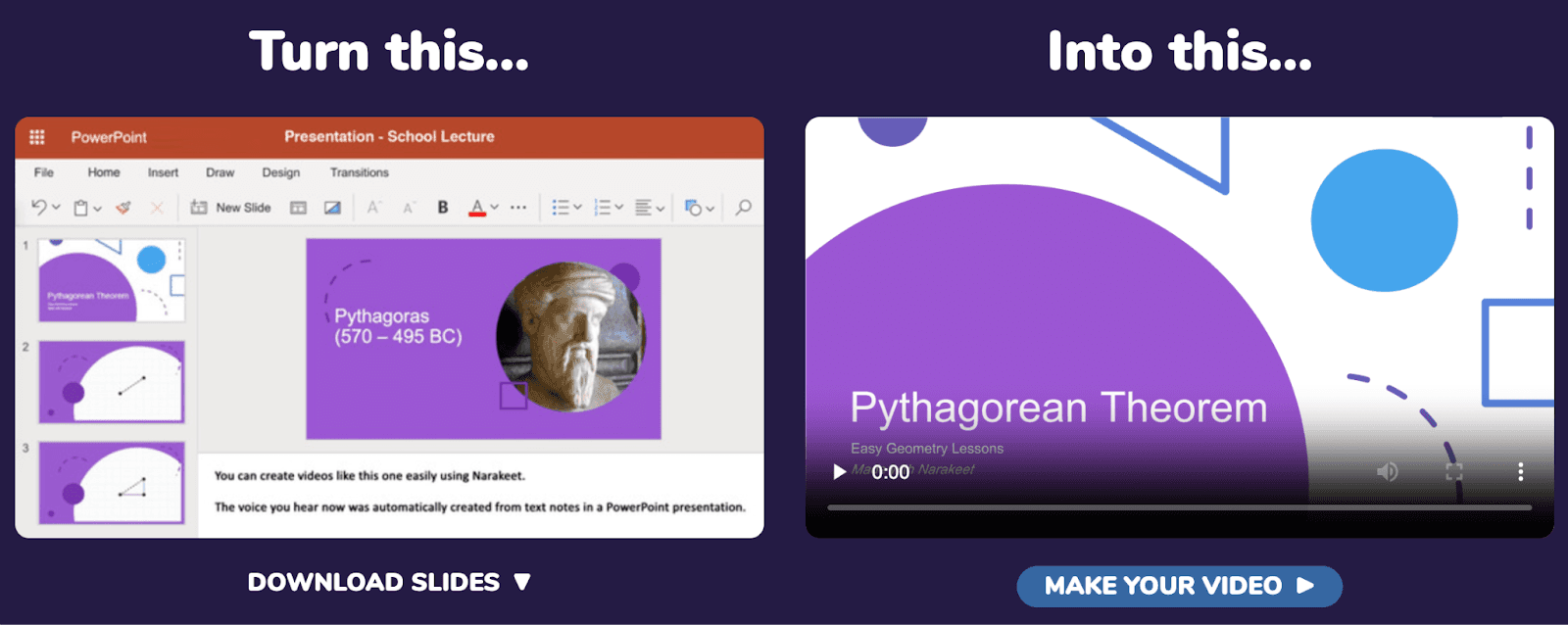Click notes line about voice from text notes
The image size is (1568, 625).
480,507
